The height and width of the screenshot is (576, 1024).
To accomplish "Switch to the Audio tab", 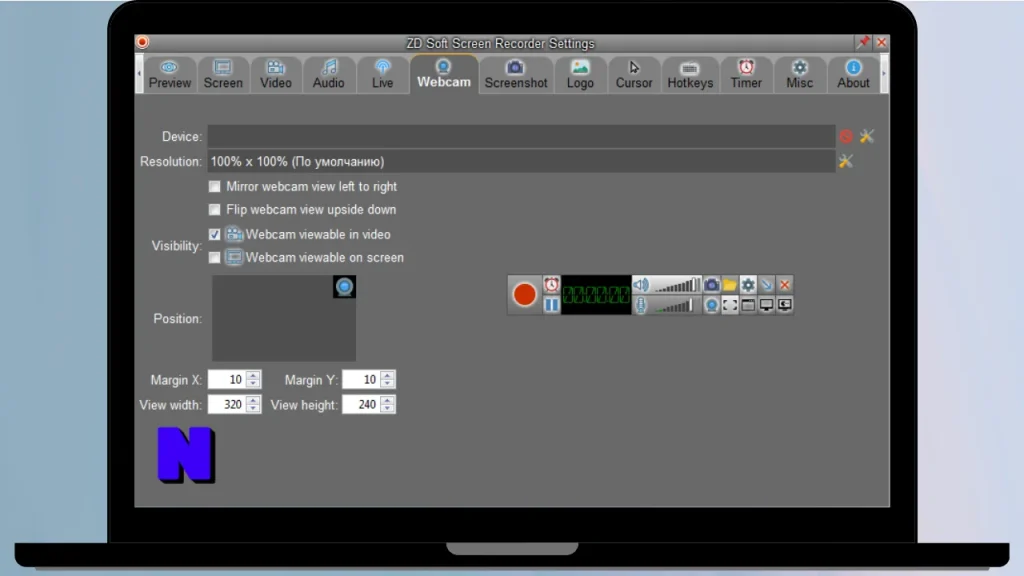I will tap(328, 74).
